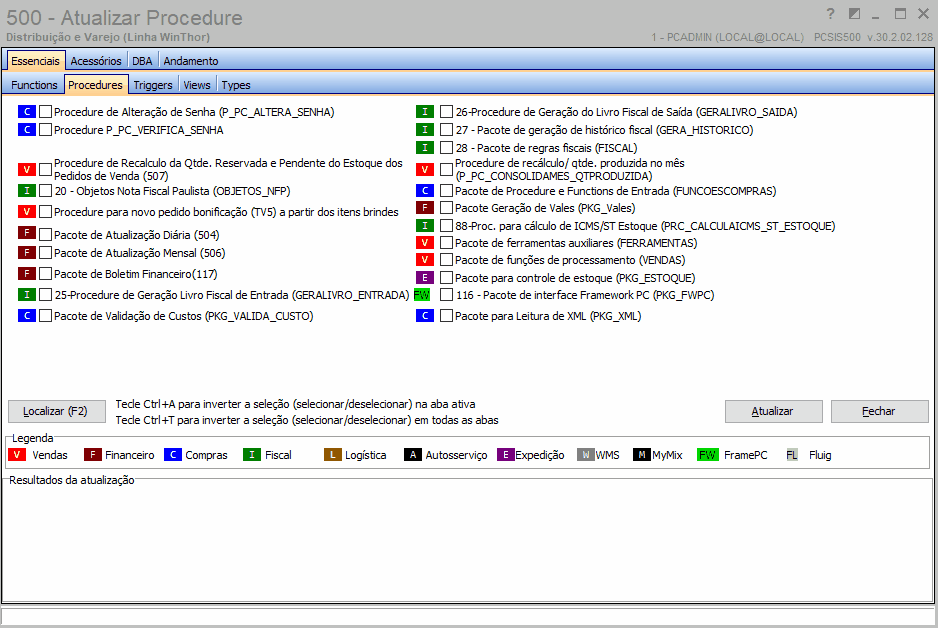Click the red V icon beside P_PC_CONSOLIDAMES_QTPRODUZIDA

coord(425,169)
